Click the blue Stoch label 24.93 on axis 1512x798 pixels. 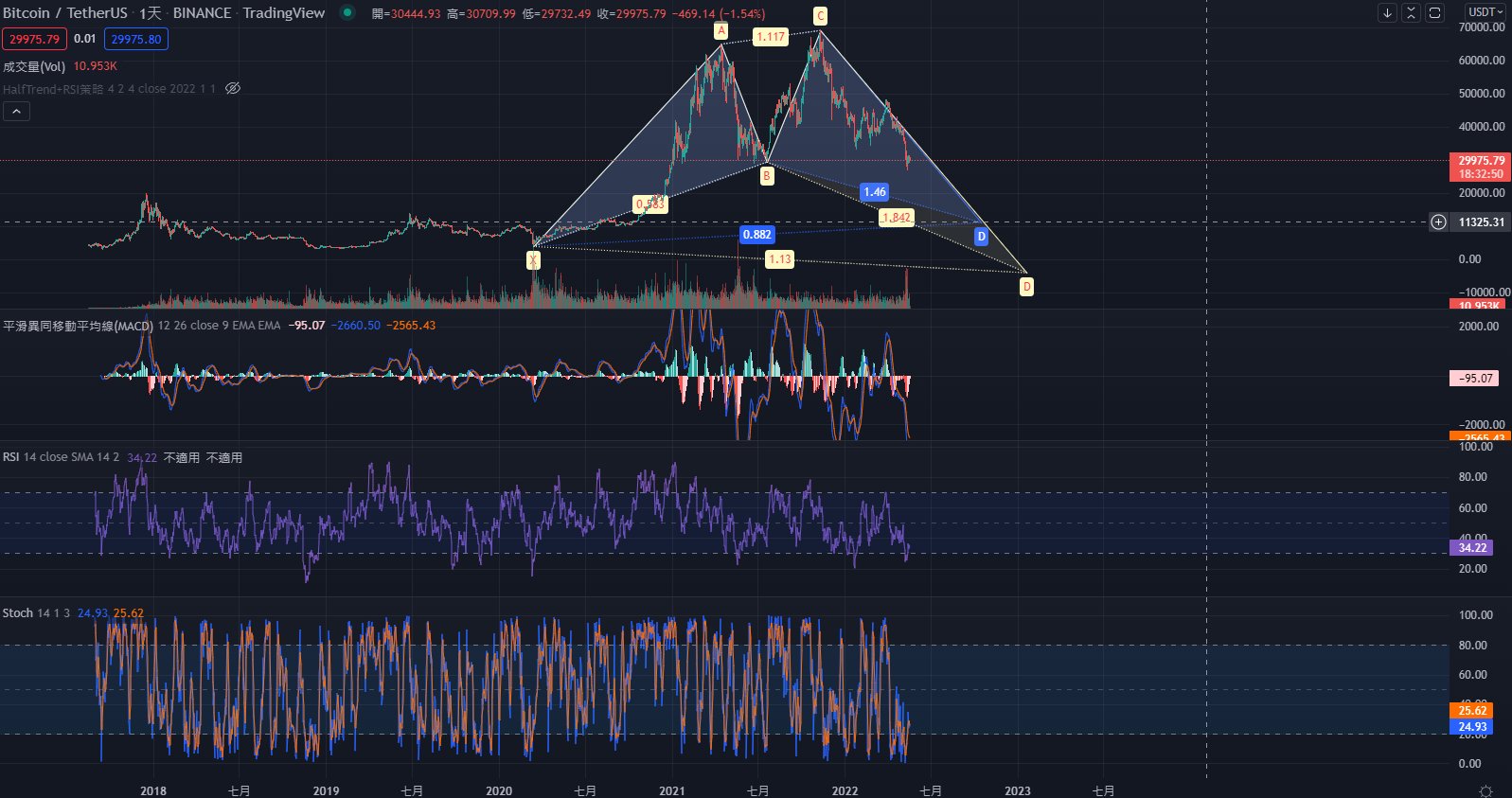(x=1471, y=727)
